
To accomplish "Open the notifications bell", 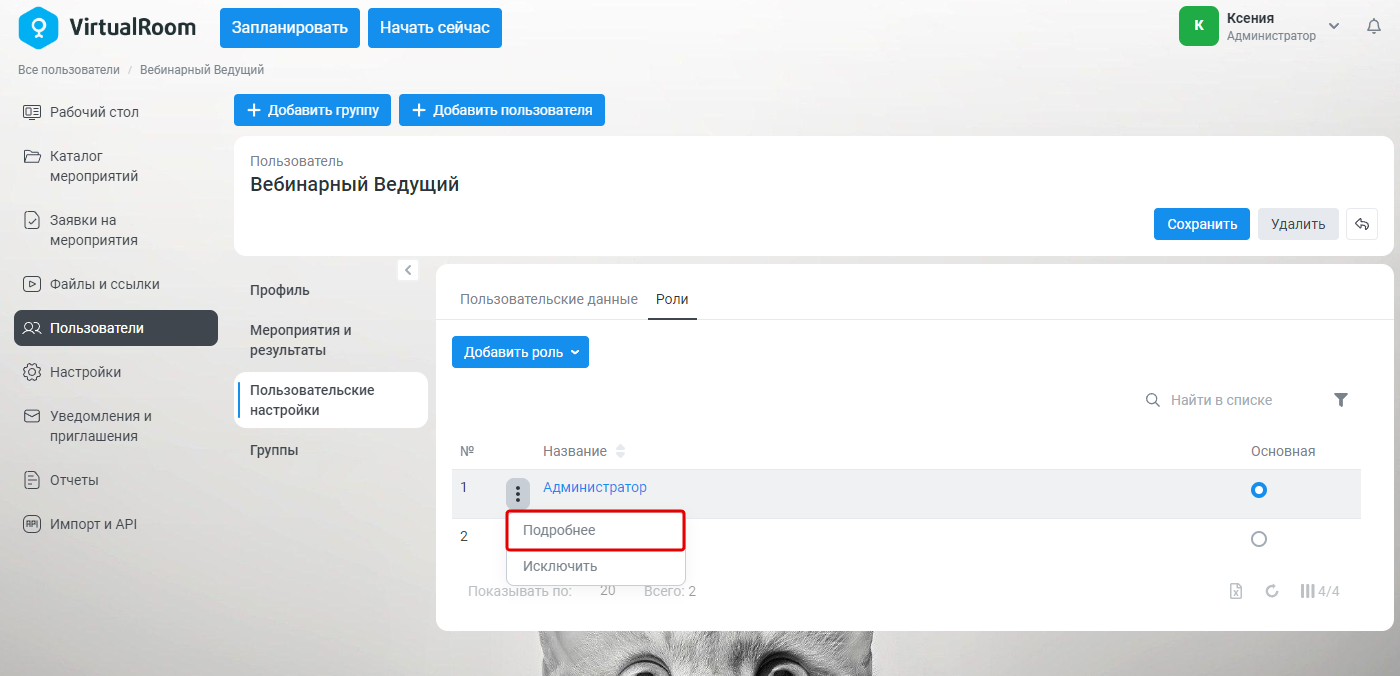I will coord(1374,27).
